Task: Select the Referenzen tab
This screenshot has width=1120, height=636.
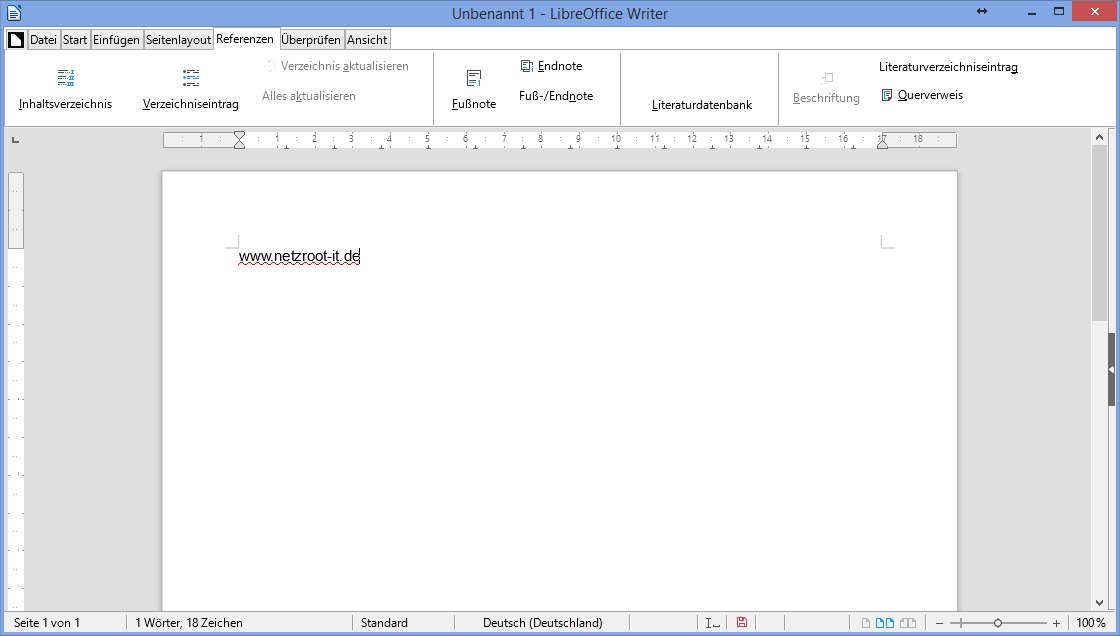Action: pos(245,39)
